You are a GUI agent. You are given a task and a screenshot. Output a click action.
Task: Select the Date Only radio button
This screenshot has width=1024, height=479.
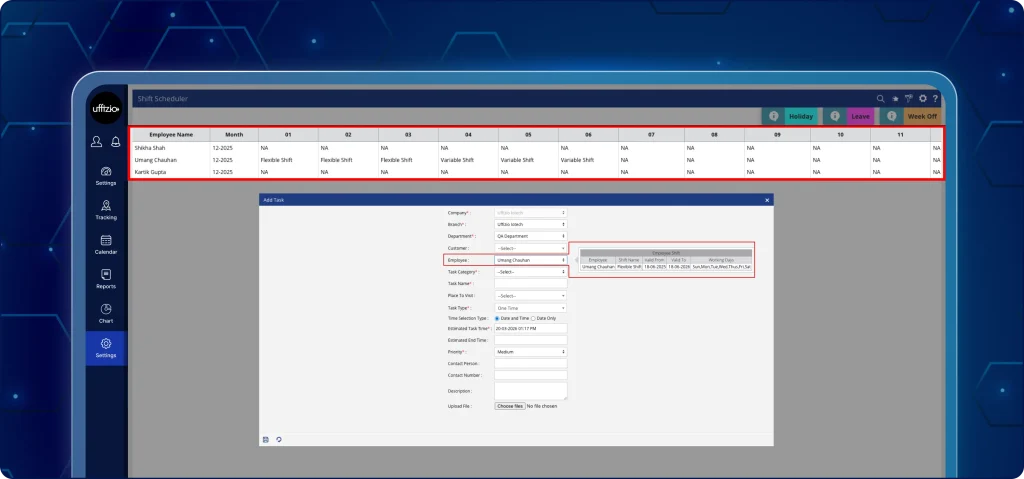click(534, 318)
